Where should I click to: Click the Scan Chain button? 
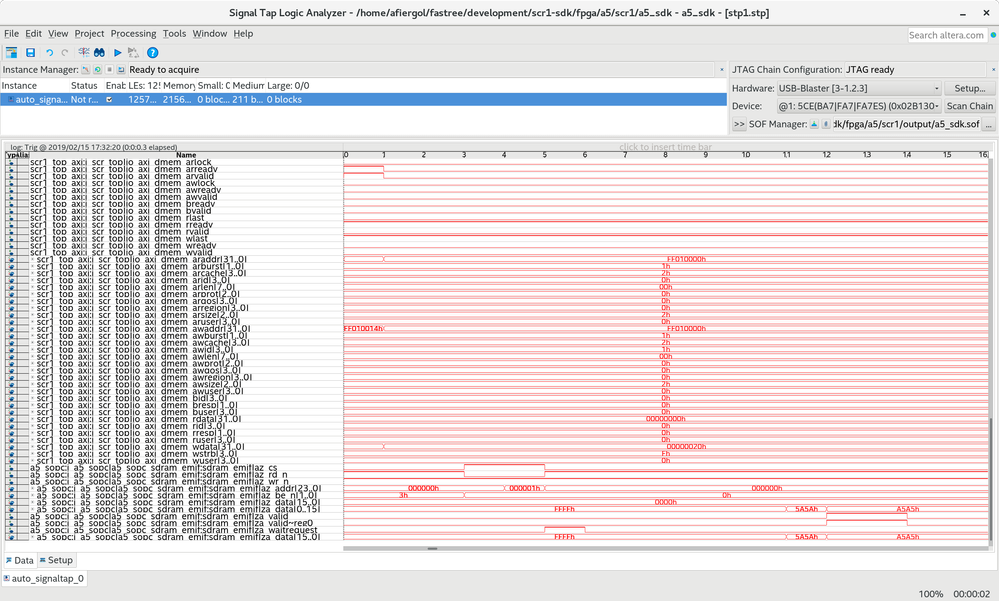pos(970,106)
